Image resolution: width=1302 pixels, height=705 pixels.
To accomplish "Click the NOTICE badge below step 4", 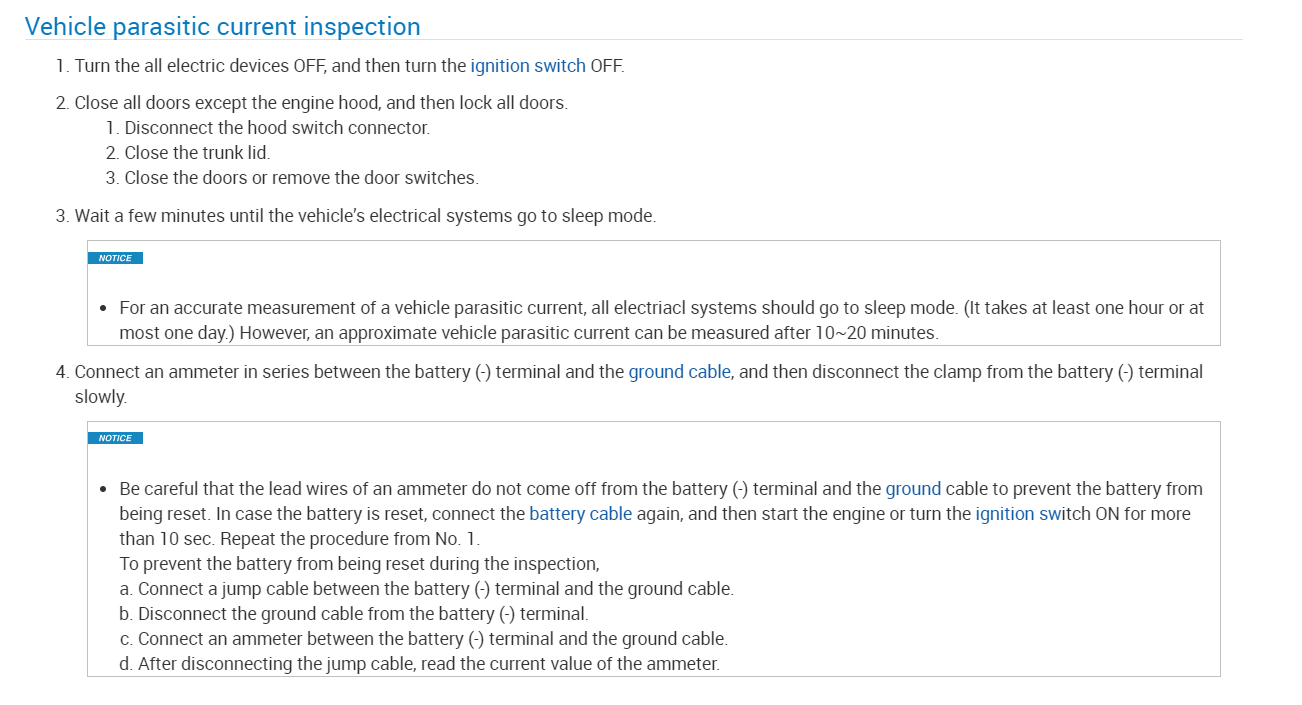I will tap(115, 438).
